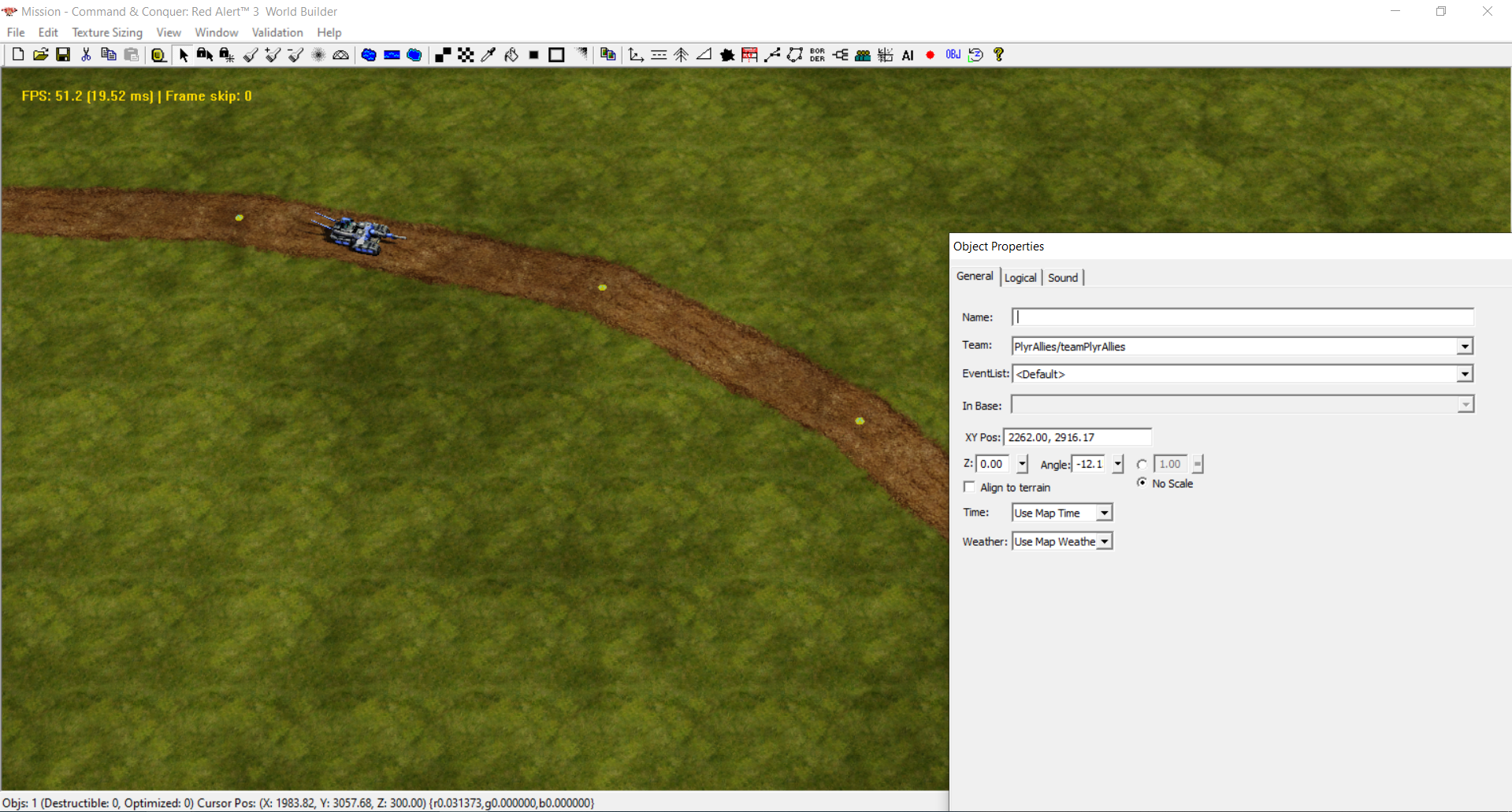Select the polygon trigger area tool
1512x812 pixels.
coord(795,54)
